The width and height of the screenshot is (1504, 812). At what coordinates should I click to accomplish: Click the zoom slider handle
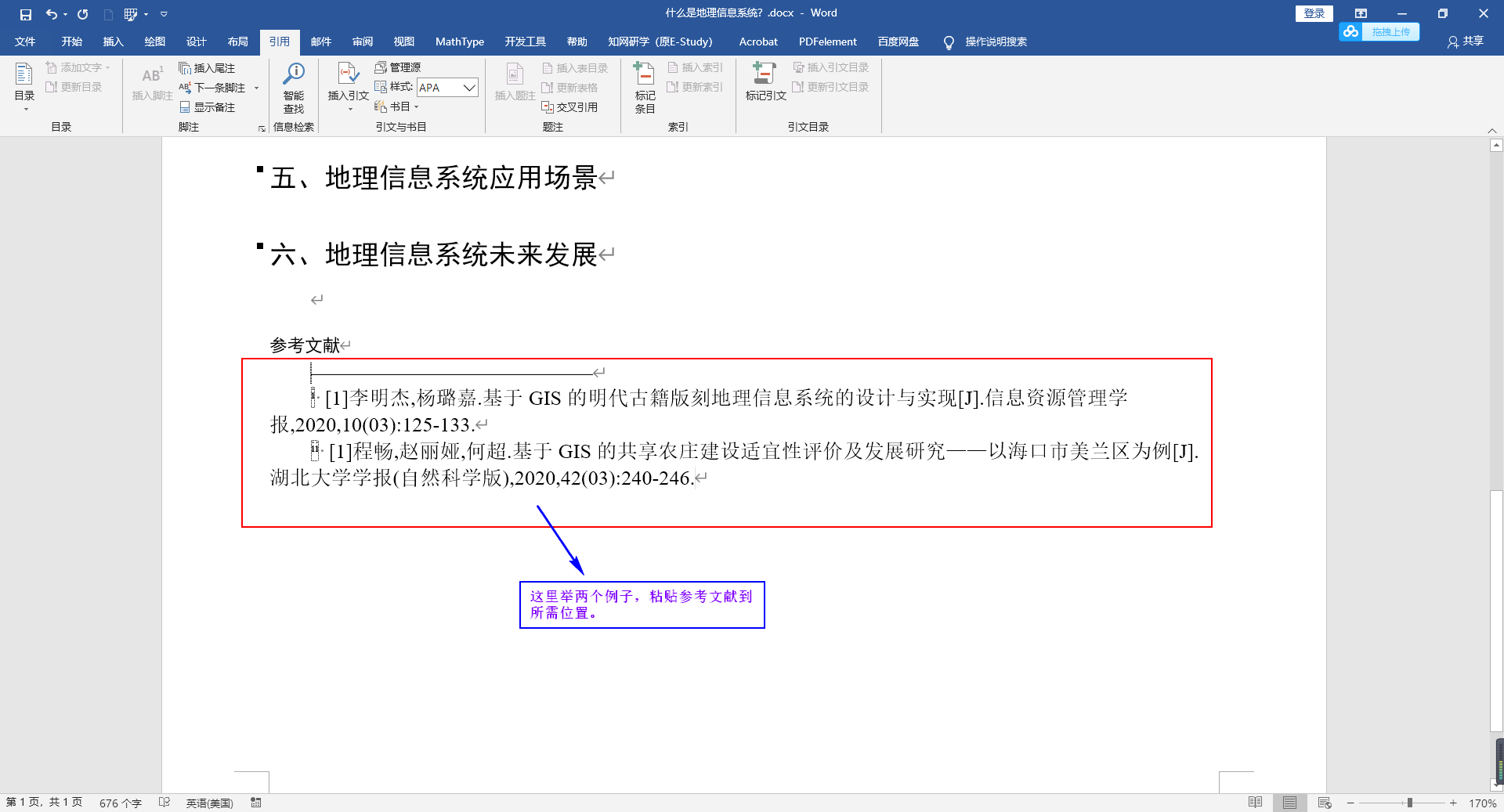click(x=1409, y=803)
